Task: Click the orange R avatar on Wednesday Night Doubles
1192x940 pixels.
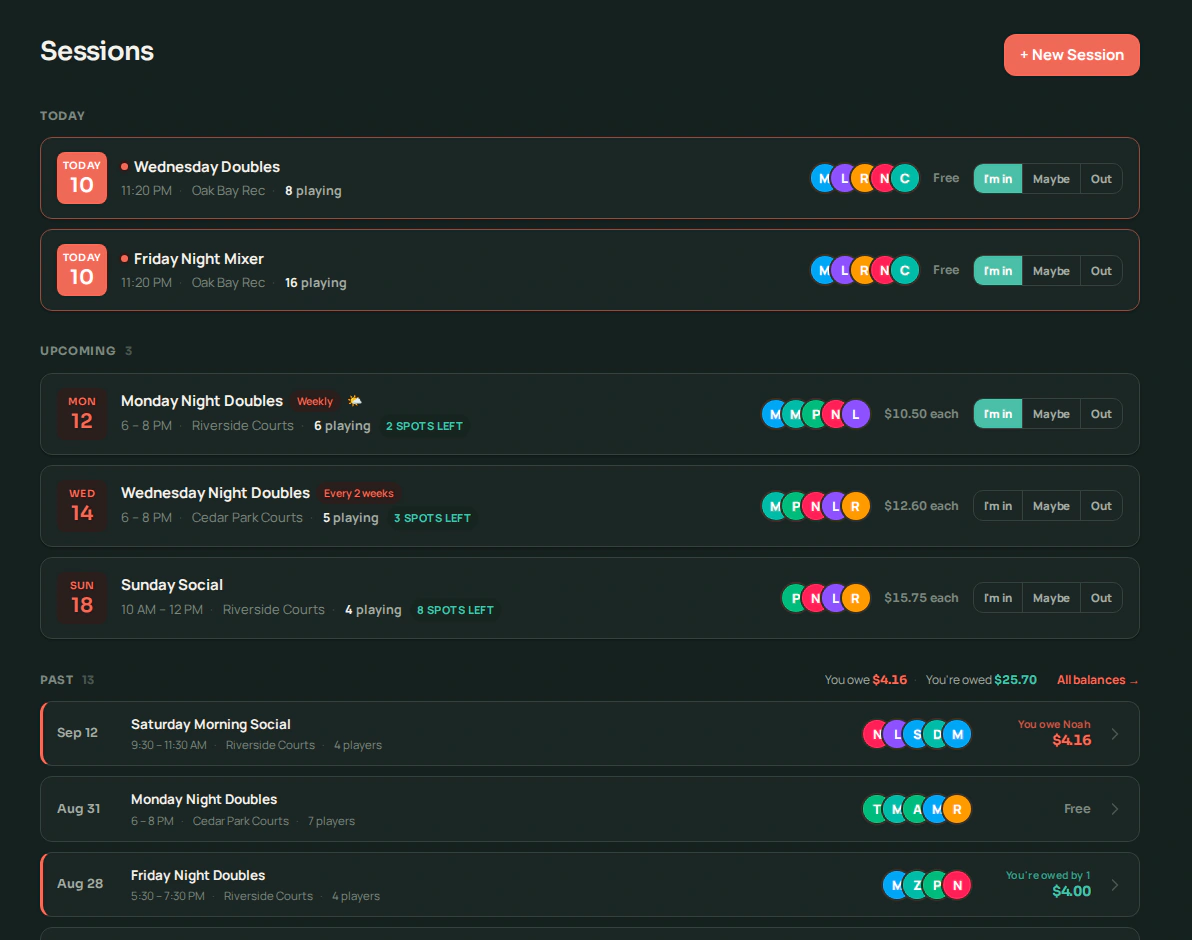Action: 856,506
